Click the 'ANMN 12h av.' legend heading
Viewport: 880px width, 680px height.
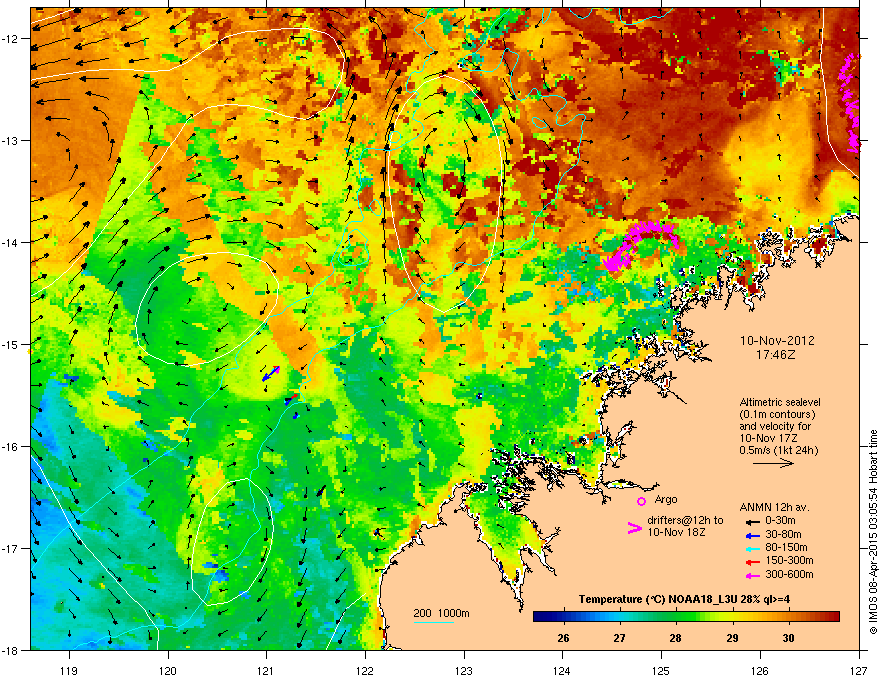(x=774, y=507)
